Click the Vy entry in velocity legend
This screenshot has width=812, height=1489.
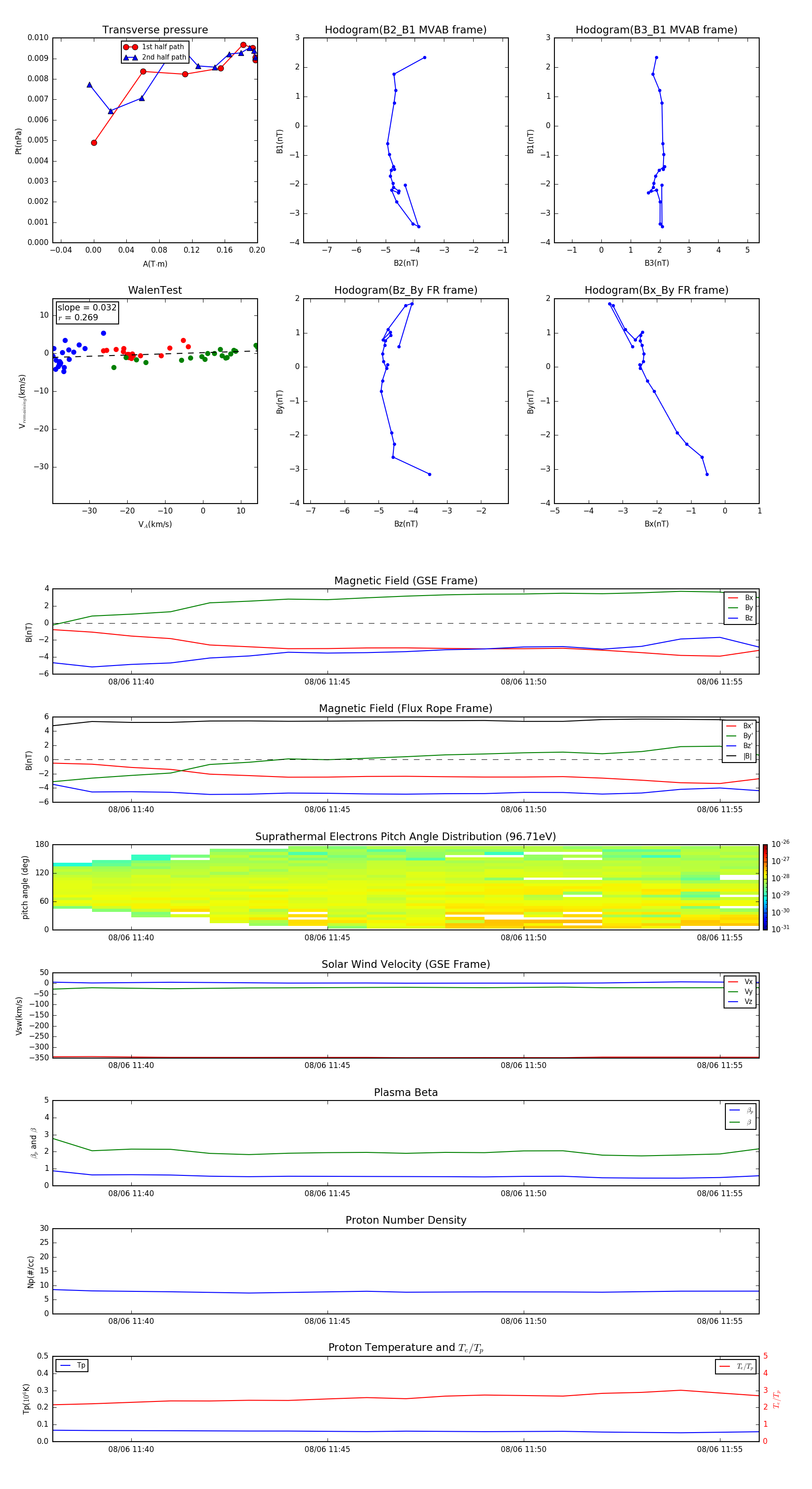740,992
